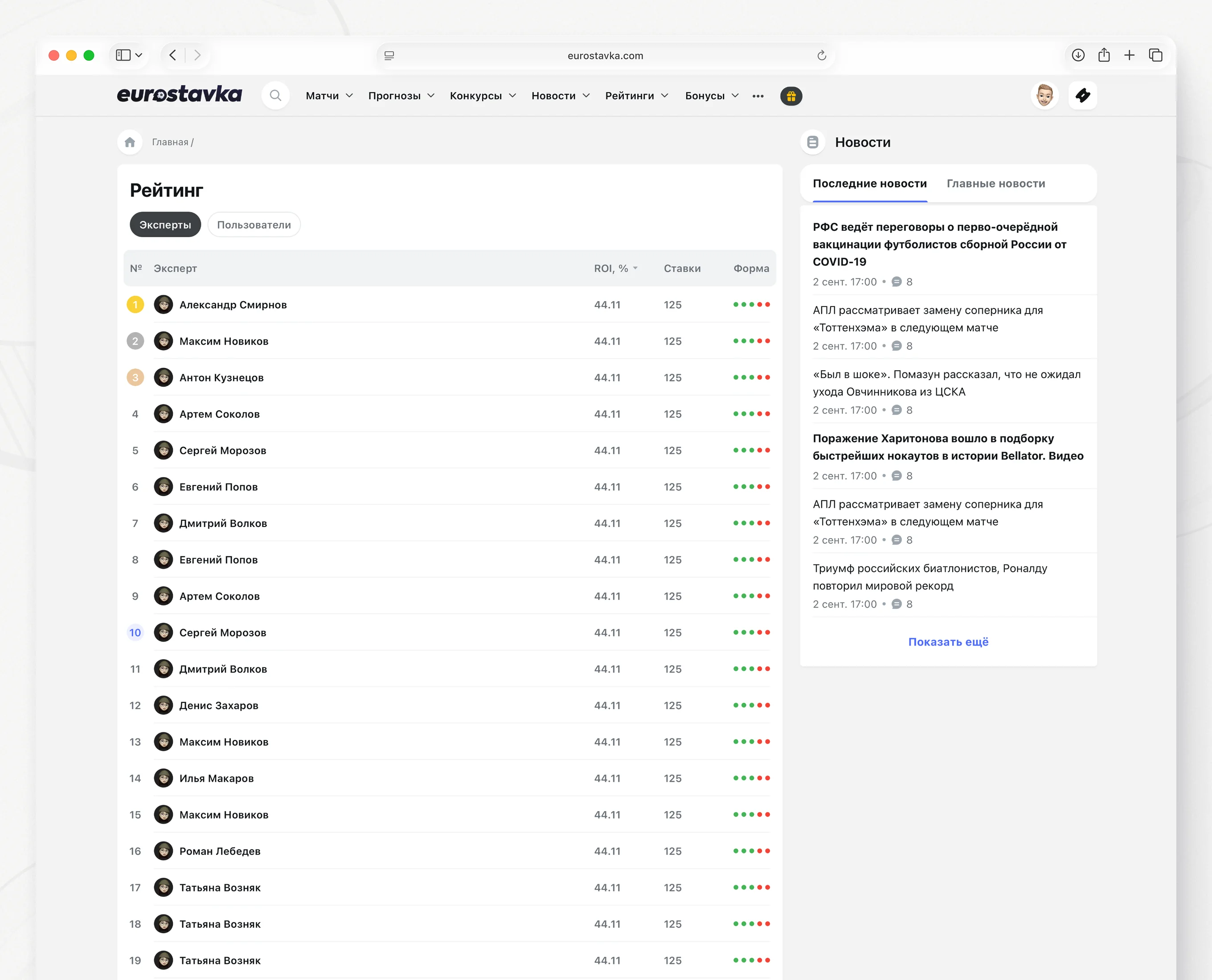Viewport: 1212px width, 980px height.
Task: Switch rating to Пользователи
Action: 254,225
